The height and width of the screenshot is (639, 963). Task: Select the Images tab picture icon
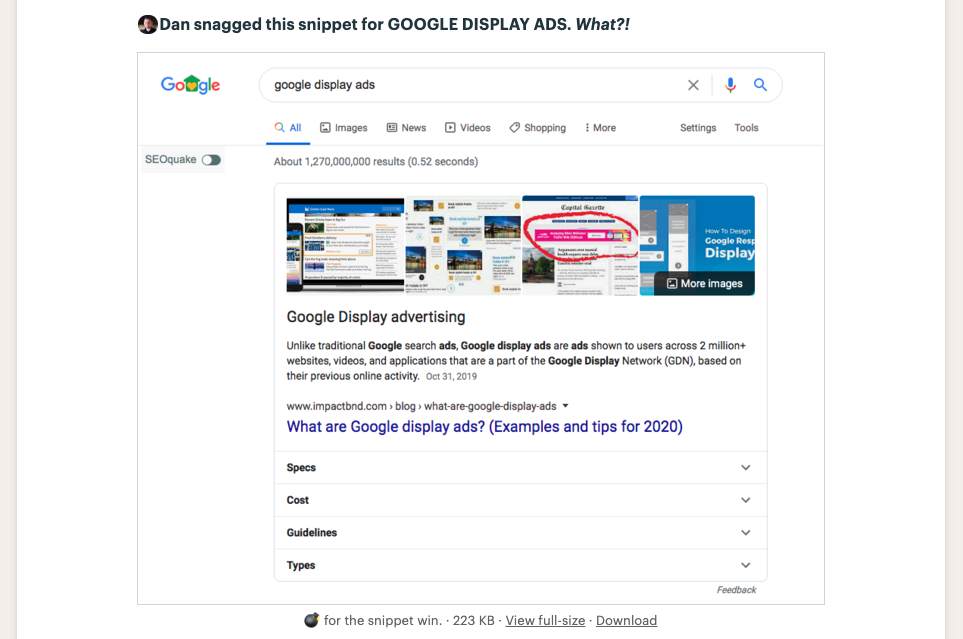[325, 127]
